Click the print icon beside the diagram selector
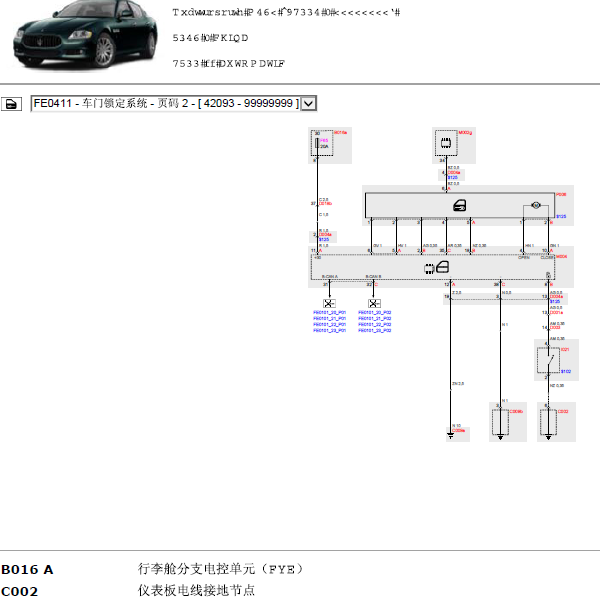This screenshot has height=605, width=600. [x=11, y=104]
